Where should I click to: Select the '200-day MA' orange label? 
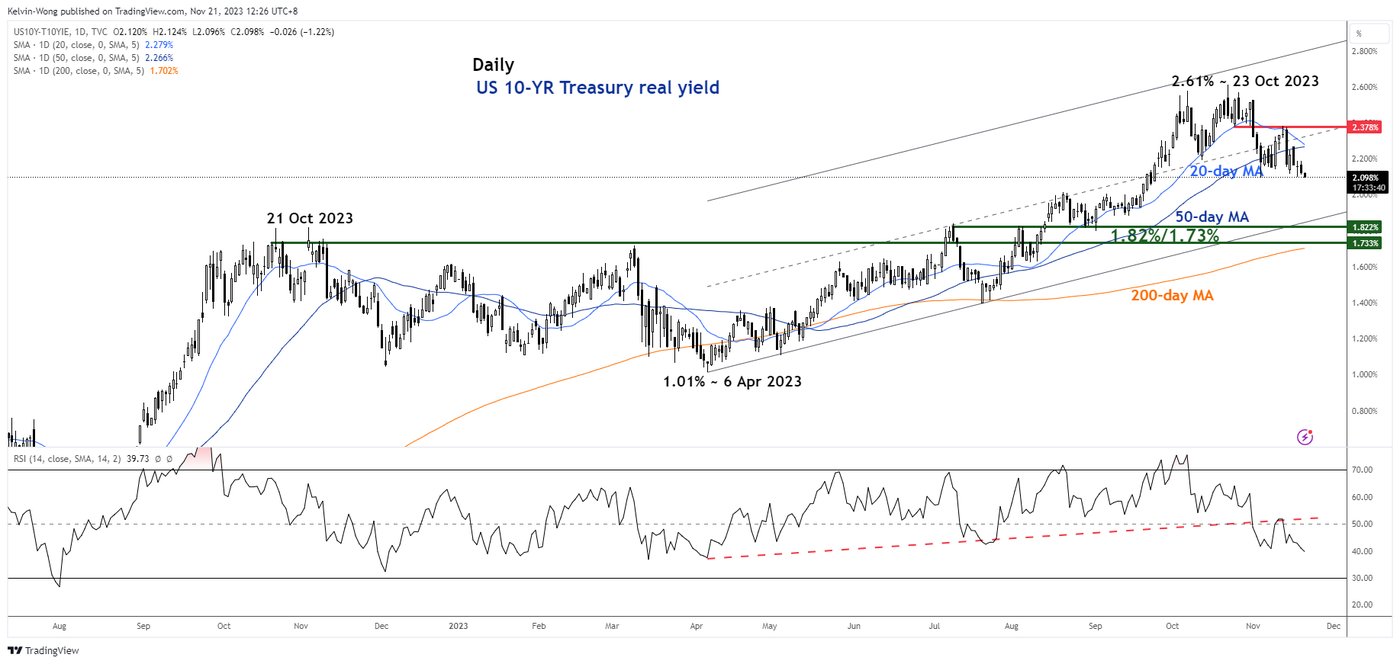(1172, 295)
